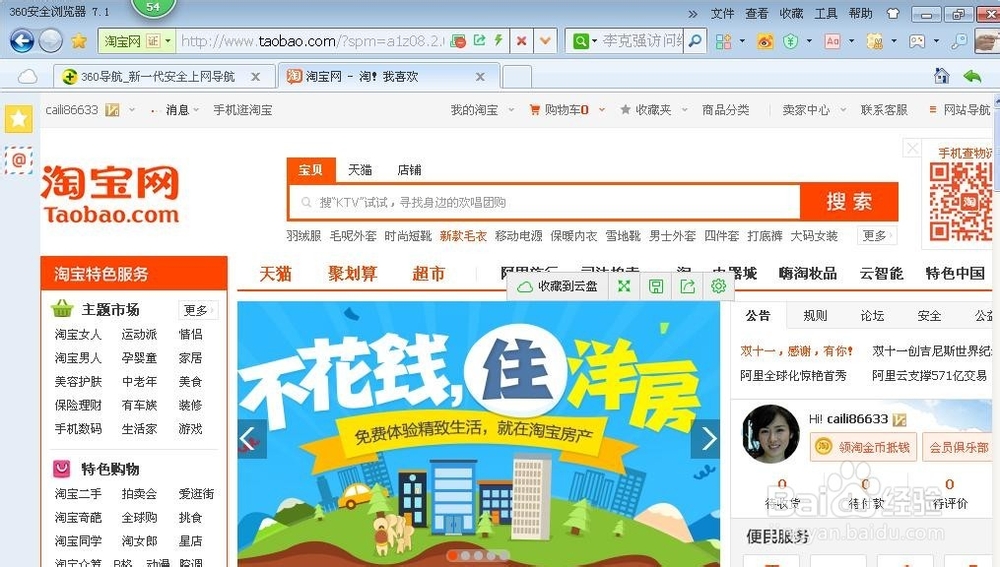The image size is (1000, 567).
Task: Open the 手机逛淘宝 link
Action: (x=242, y=110)
